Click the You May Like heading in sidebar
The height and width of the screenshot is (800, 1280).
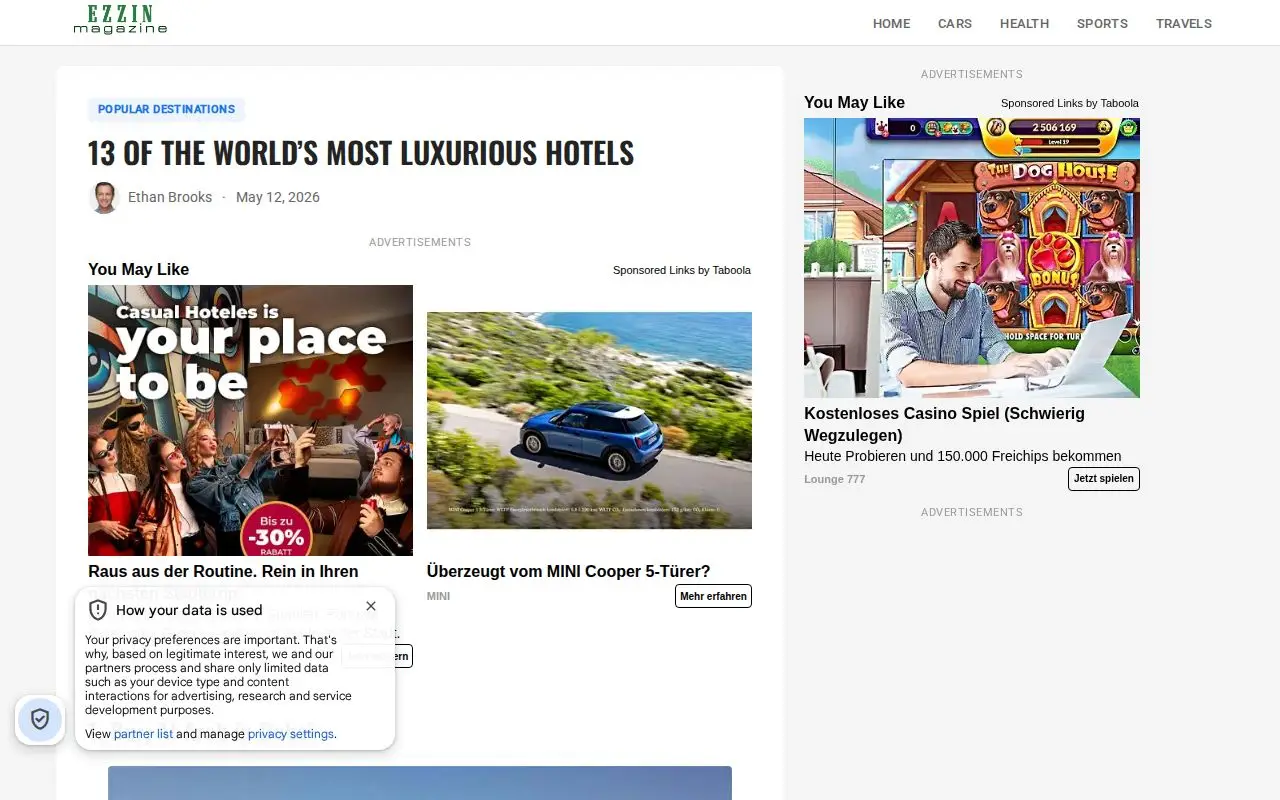(x=854, y=102)
